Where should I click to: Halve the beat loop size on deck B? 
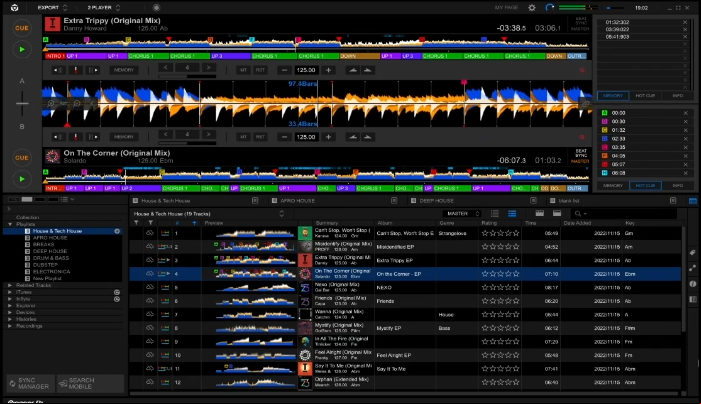point(166,134)
